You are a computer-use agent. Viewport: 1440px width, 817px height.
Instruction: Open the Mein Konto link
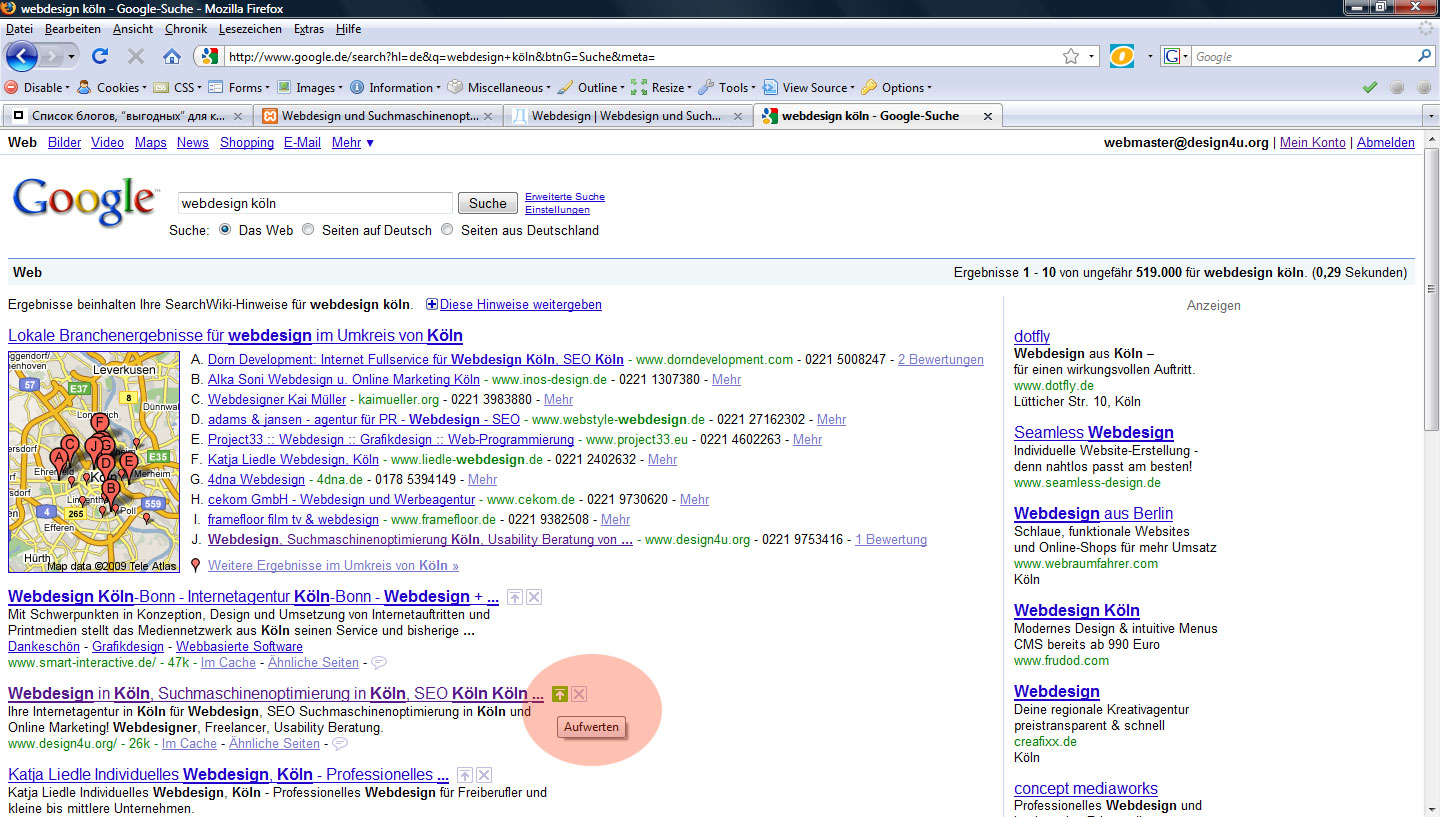[x=1313, y=143]
